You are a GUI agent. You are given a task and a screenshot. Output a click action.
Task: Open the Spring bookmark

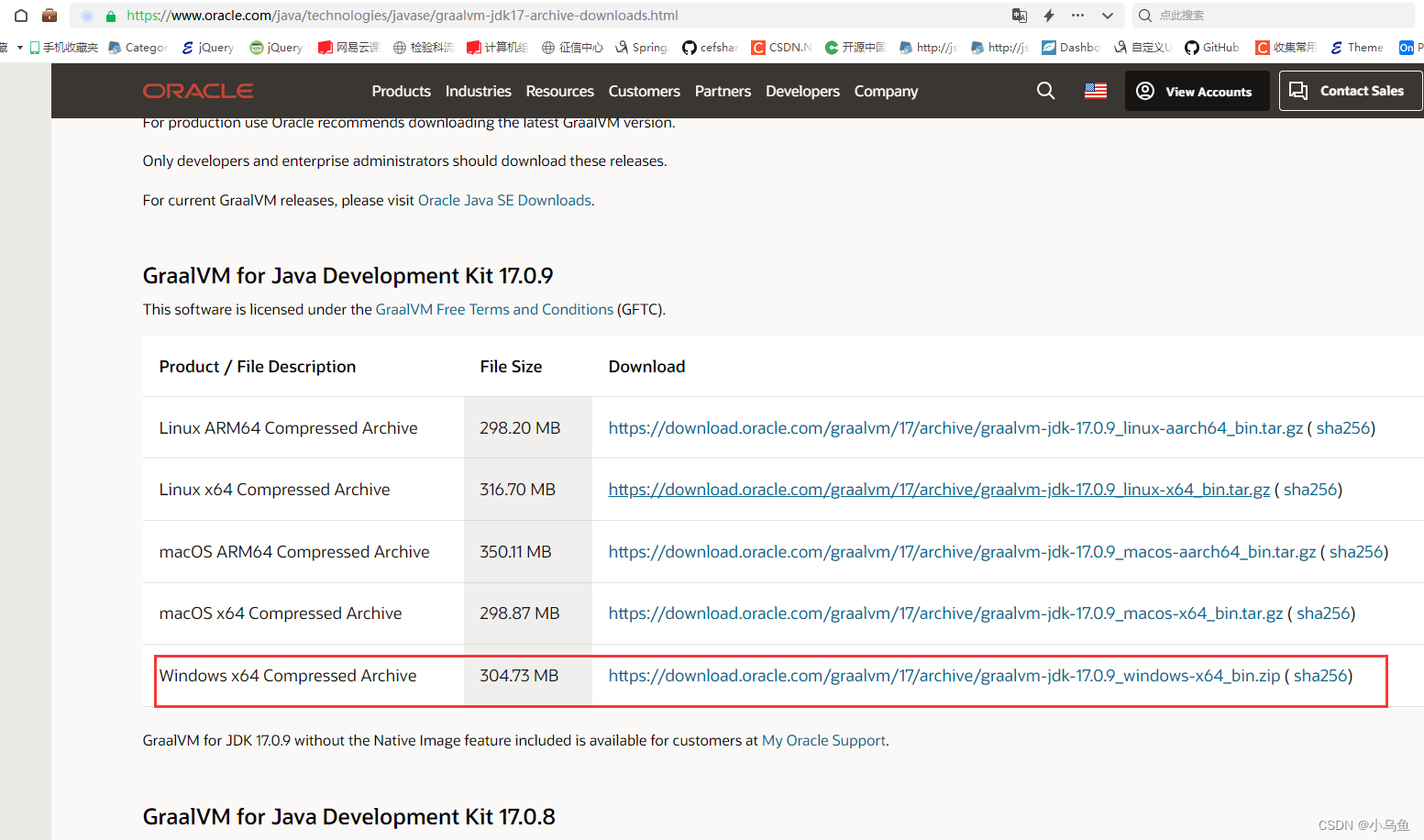[x=641, y=48]
